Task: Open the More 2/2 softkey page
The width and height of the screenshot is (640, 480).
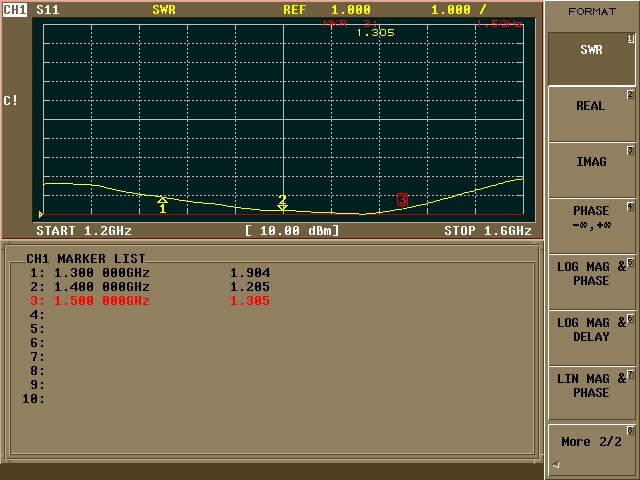Action: 591,449
